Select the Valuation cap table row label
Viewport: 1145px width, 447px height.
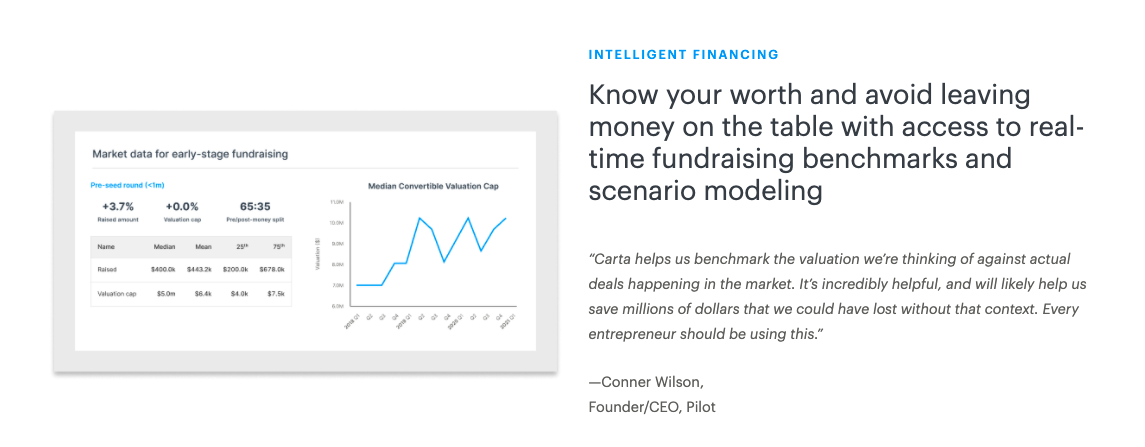click(x=117, y=294)
